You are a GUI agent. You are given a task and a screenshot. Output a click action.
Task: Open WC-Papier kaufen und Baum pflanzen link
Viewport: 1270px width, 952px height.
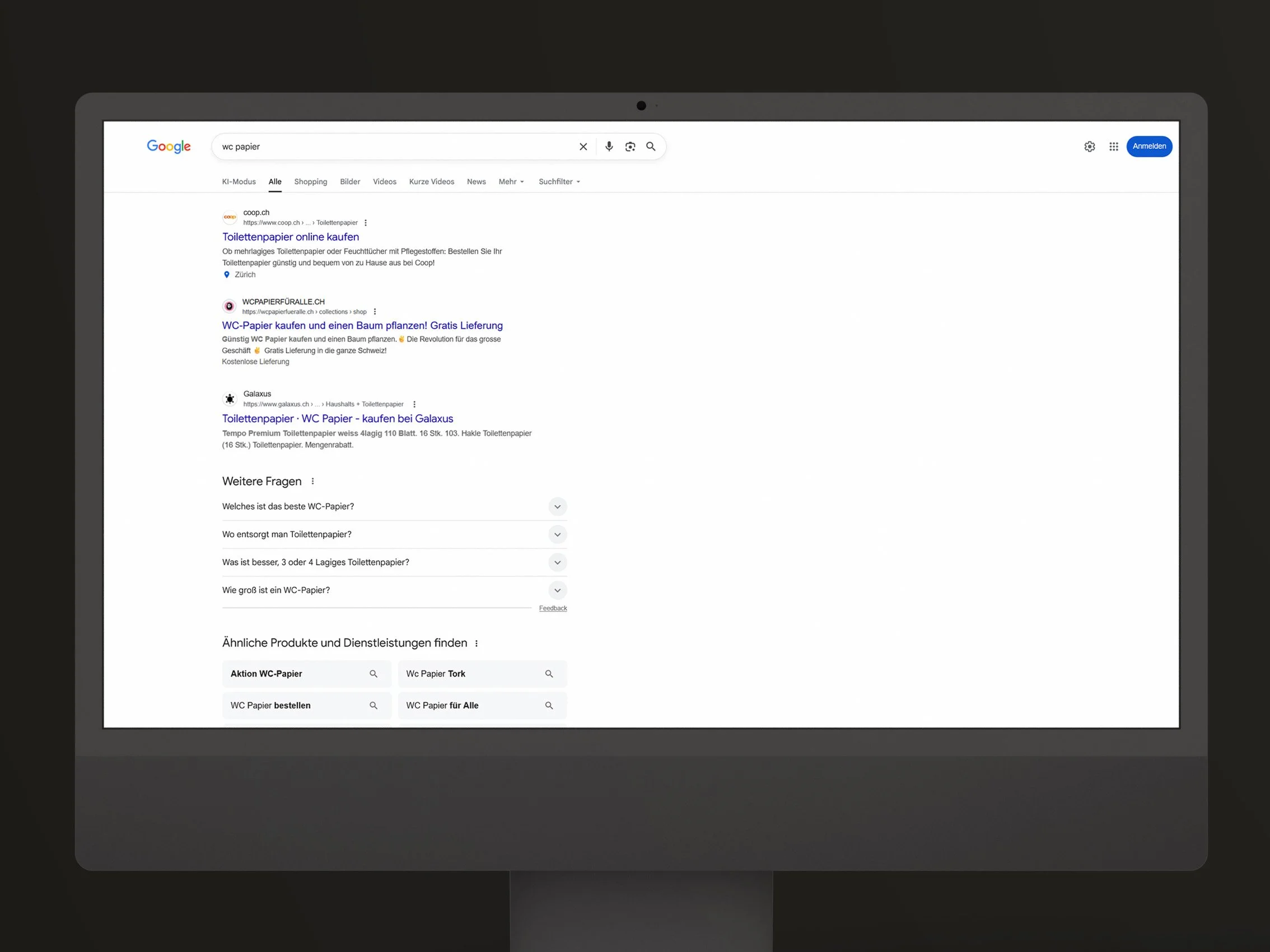(x=362, y=325)
